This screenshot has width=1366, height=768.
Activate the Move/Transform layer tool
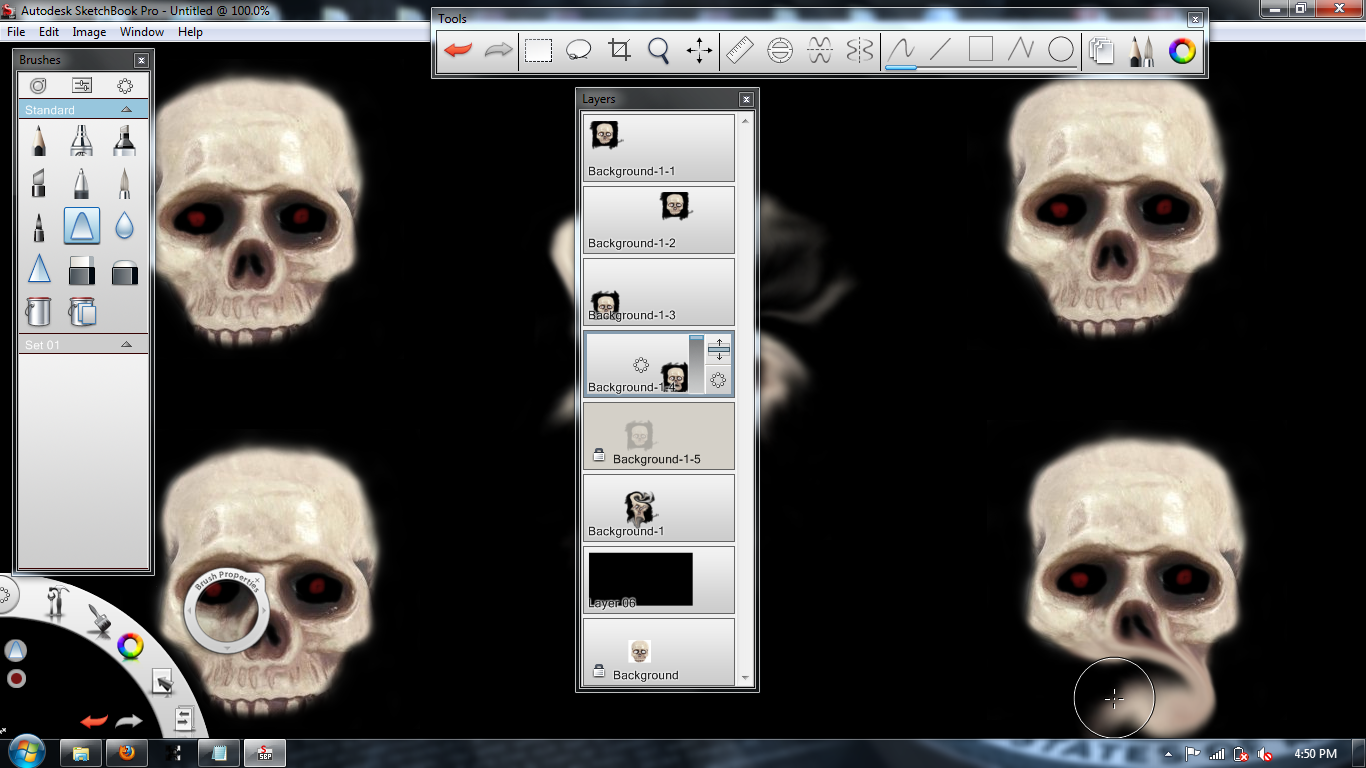[x=699, y=50]
